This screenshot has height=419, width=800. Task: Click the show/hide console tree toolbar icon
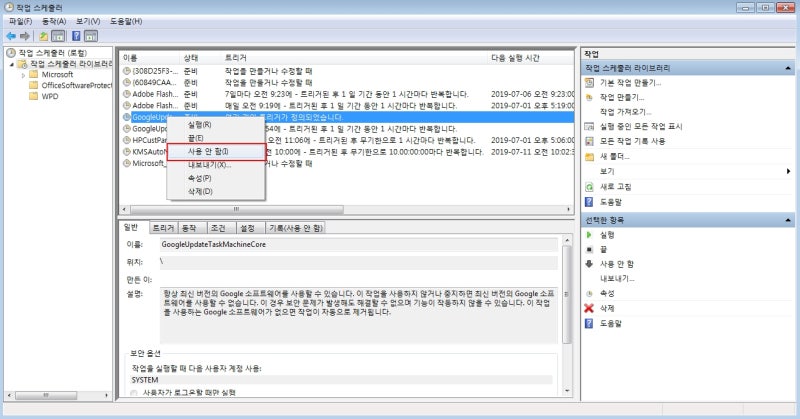58,36
